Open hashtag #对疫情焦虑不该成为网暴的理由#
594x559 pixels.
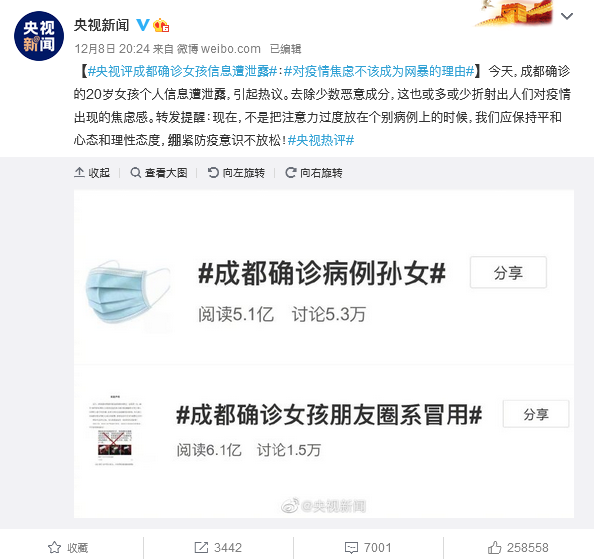tap(379, 71)
